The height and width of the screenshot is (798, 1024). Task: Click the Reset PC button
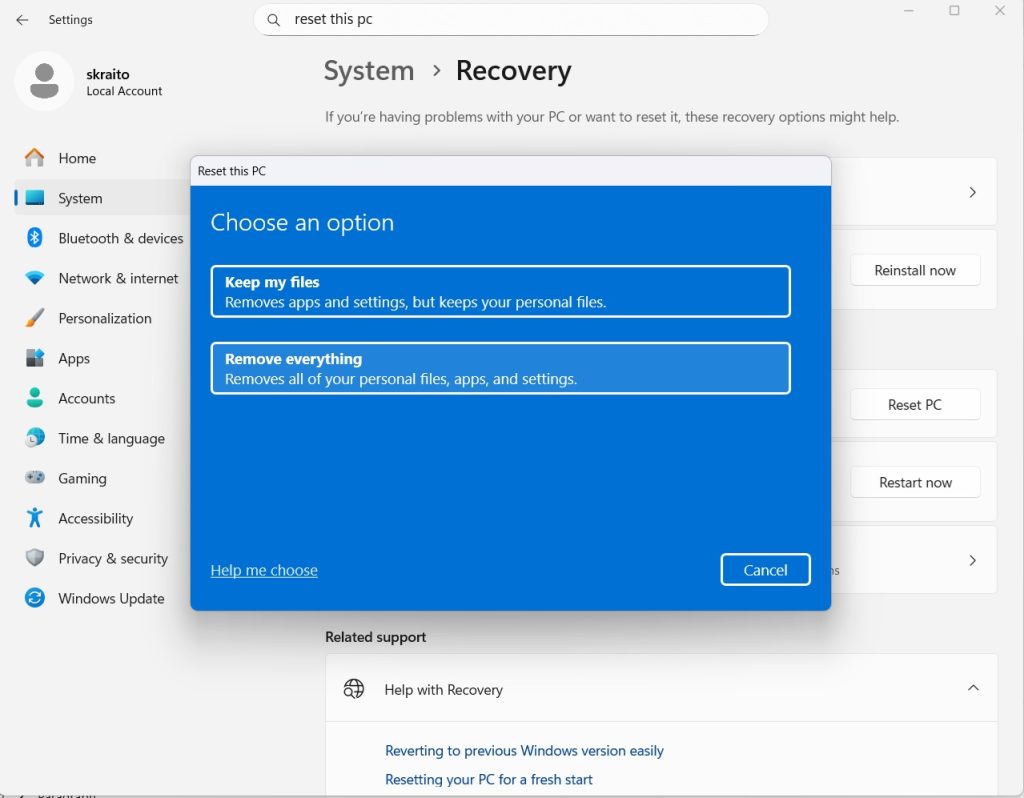pyautogui.click(x=915, y=404)
